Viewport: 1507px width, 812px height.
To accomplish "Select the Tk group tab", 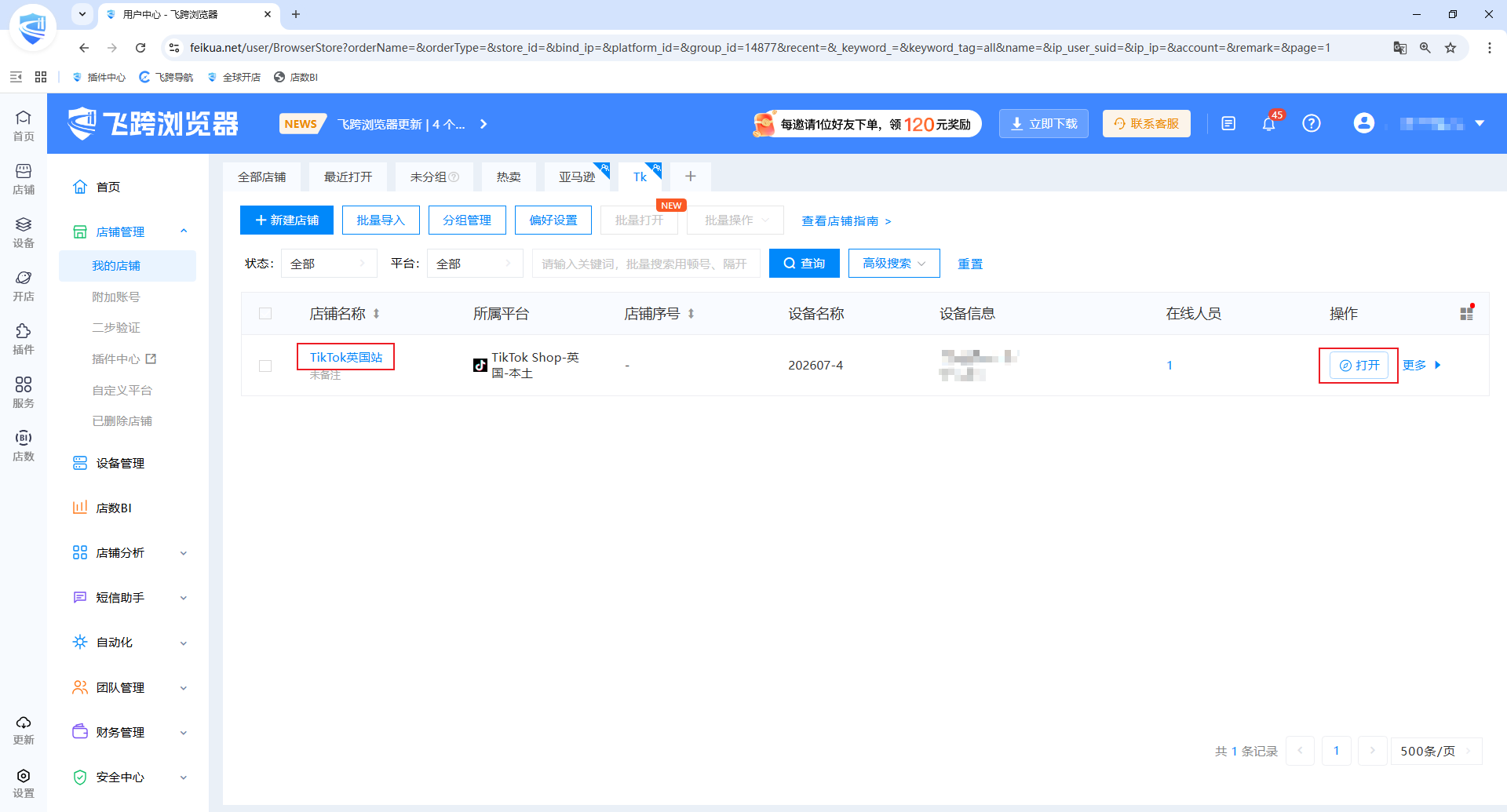I will [640, 177].
